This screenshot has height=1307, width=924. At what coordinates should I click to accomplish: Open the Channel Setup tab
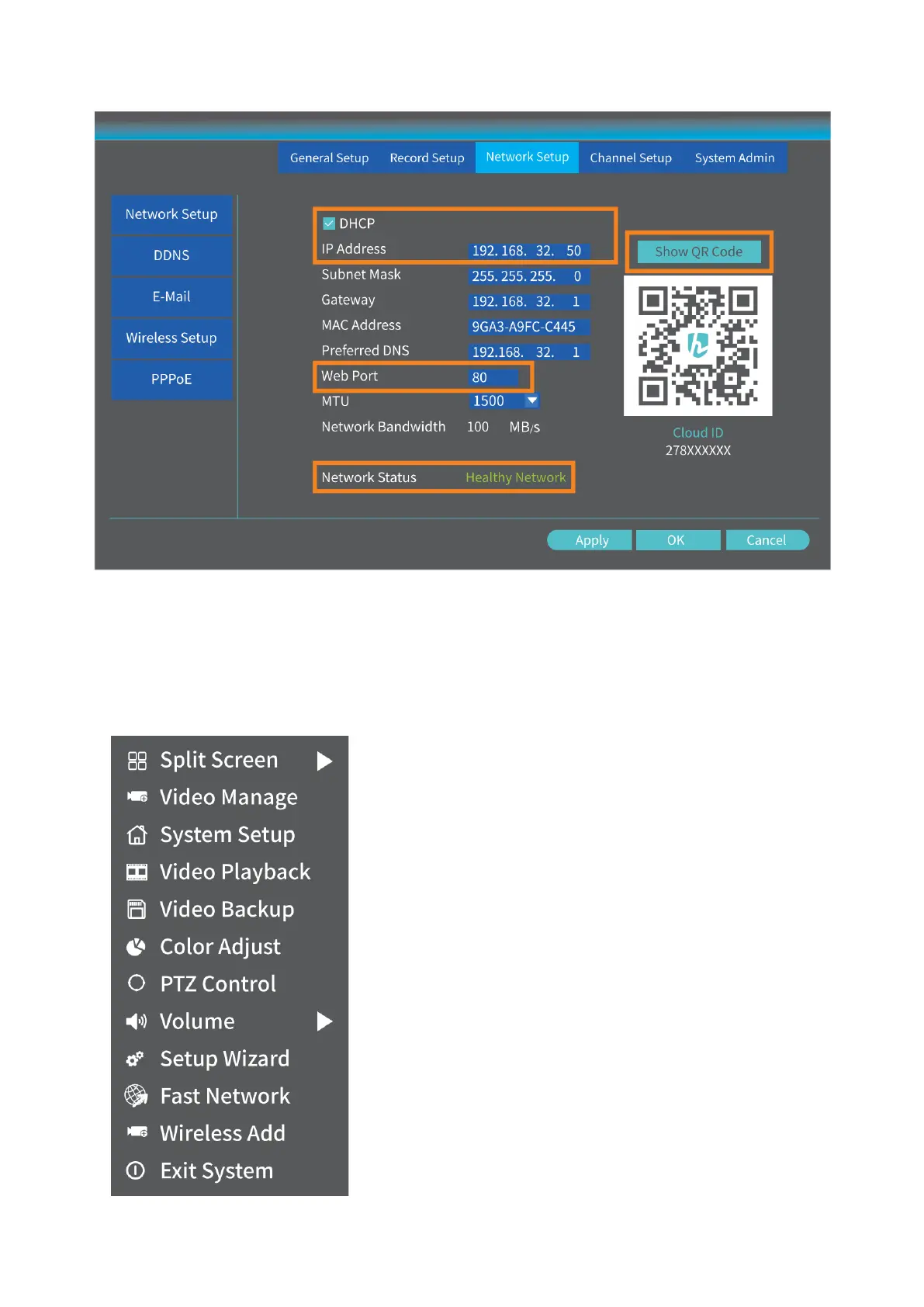(631, 158)
